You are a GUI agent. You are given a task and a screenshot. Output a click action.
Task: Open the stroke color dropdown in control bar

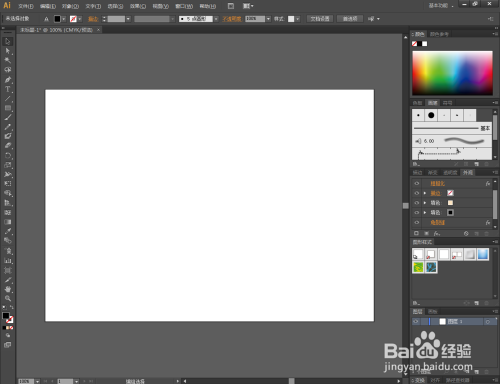click(x=80, y=19)
